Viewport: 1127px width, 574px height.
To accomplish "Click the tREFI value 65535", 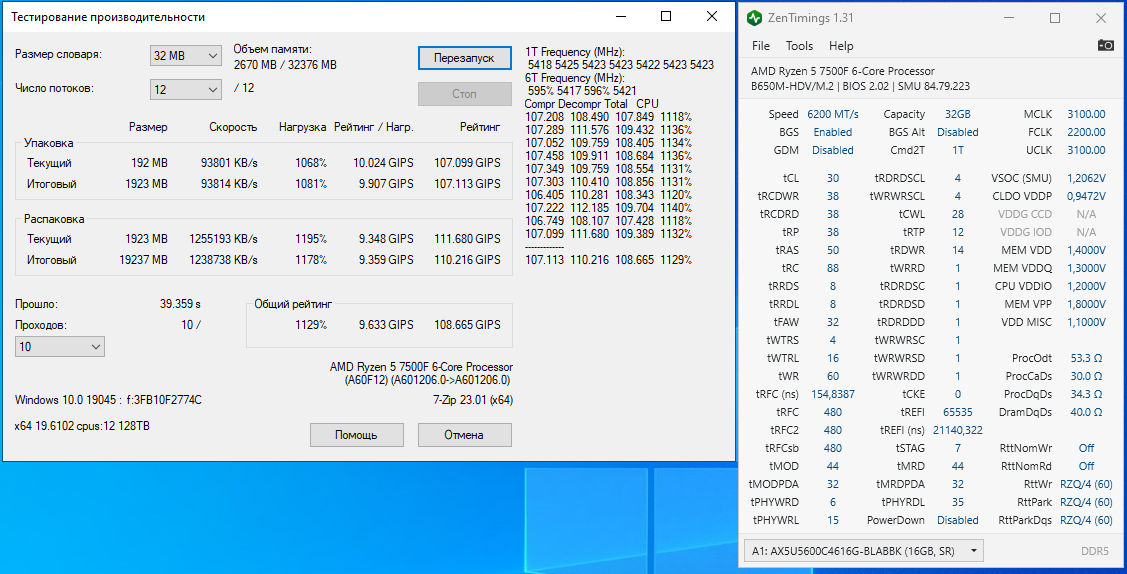I will (x=958, y=412).
